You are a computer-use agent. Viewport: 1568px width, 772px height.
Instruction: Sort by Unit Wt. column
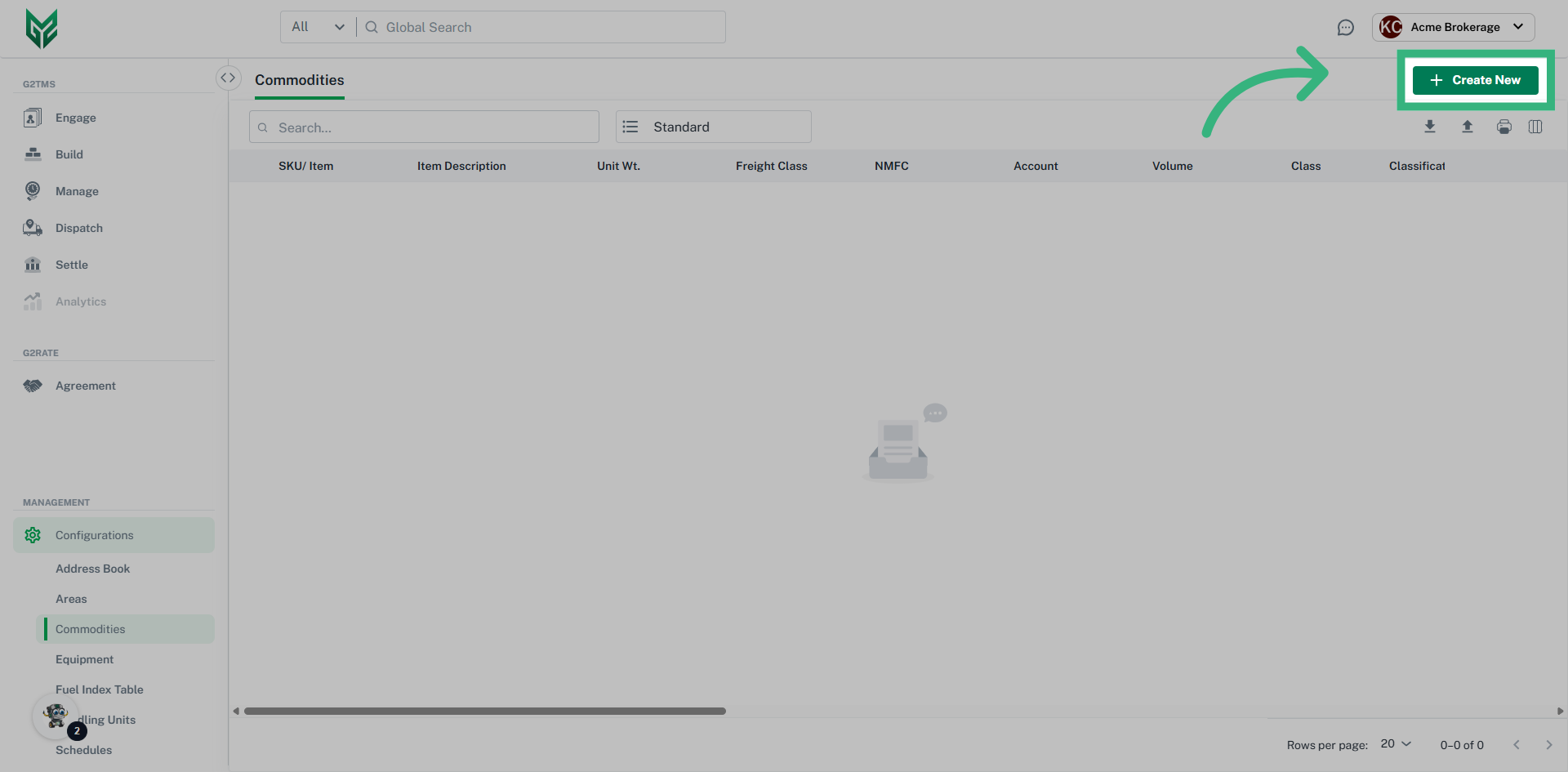(x=618, y=166)
